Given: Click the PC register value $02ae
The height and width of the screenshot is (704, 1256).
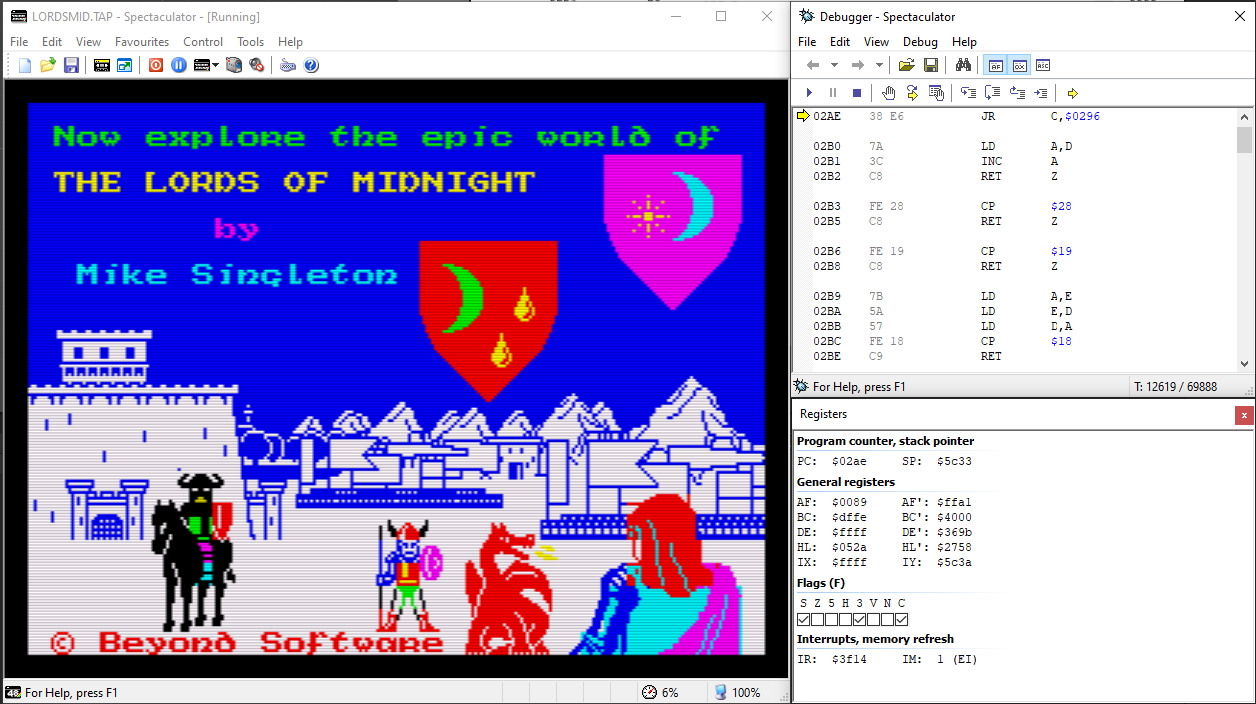Looking at the screenshot, I should (849, 461).
